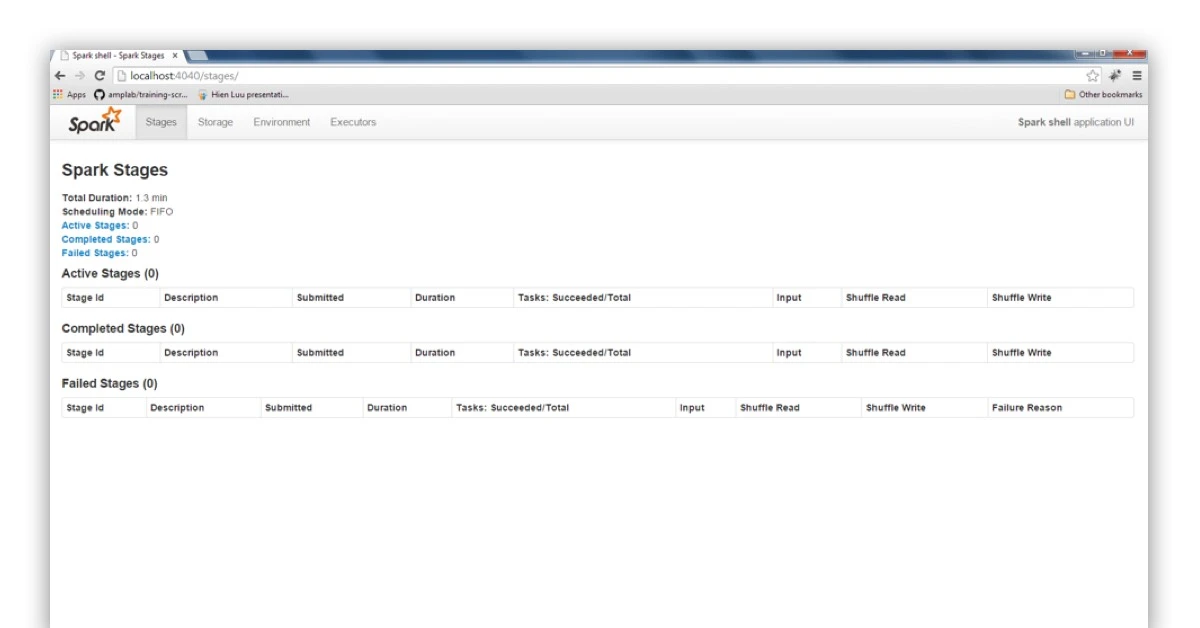Viewport: 1200px width, 628px height.
Task: Select the Stages tab
Action: tap(161, 122)
